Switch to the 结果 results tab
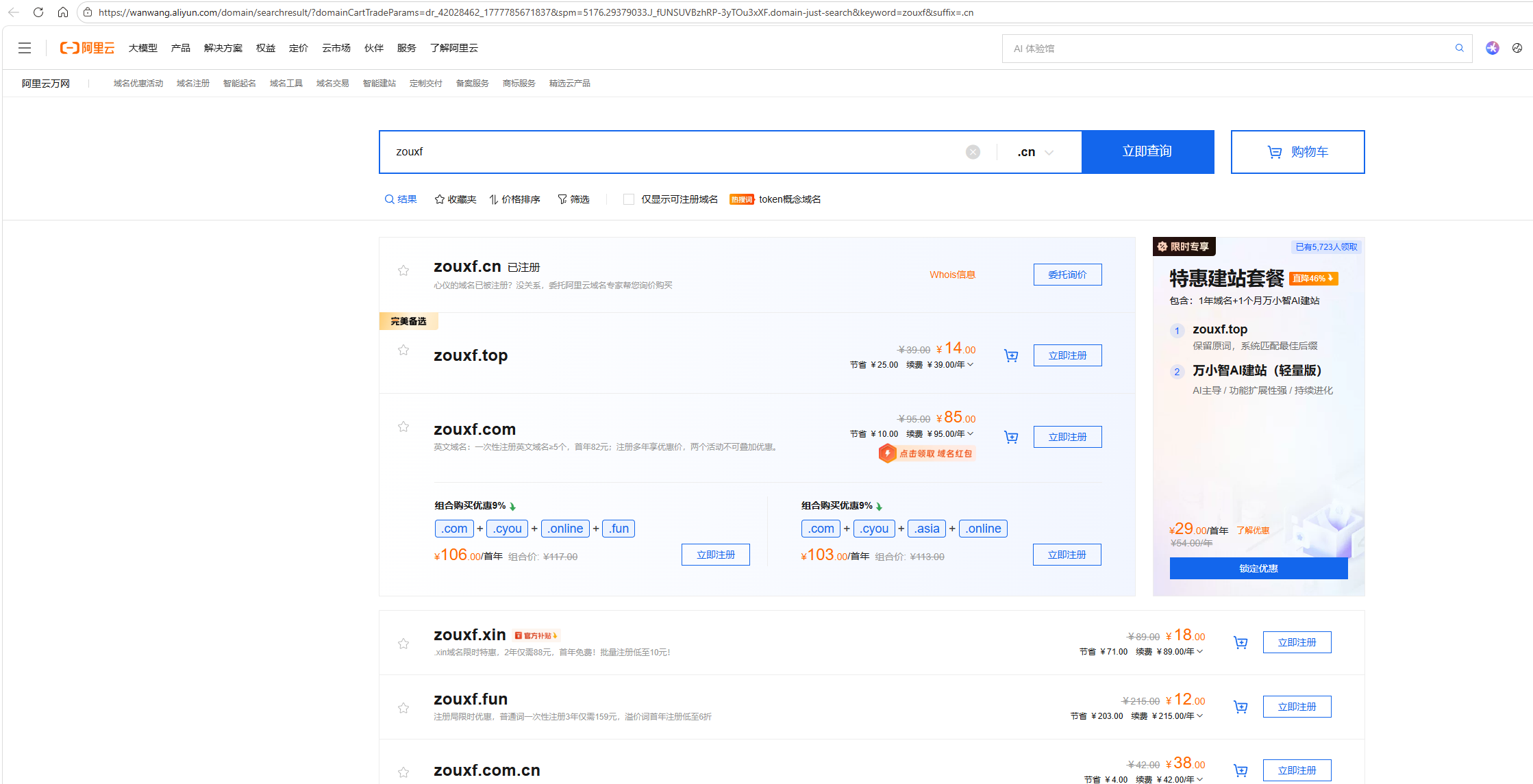 [401, 199]
